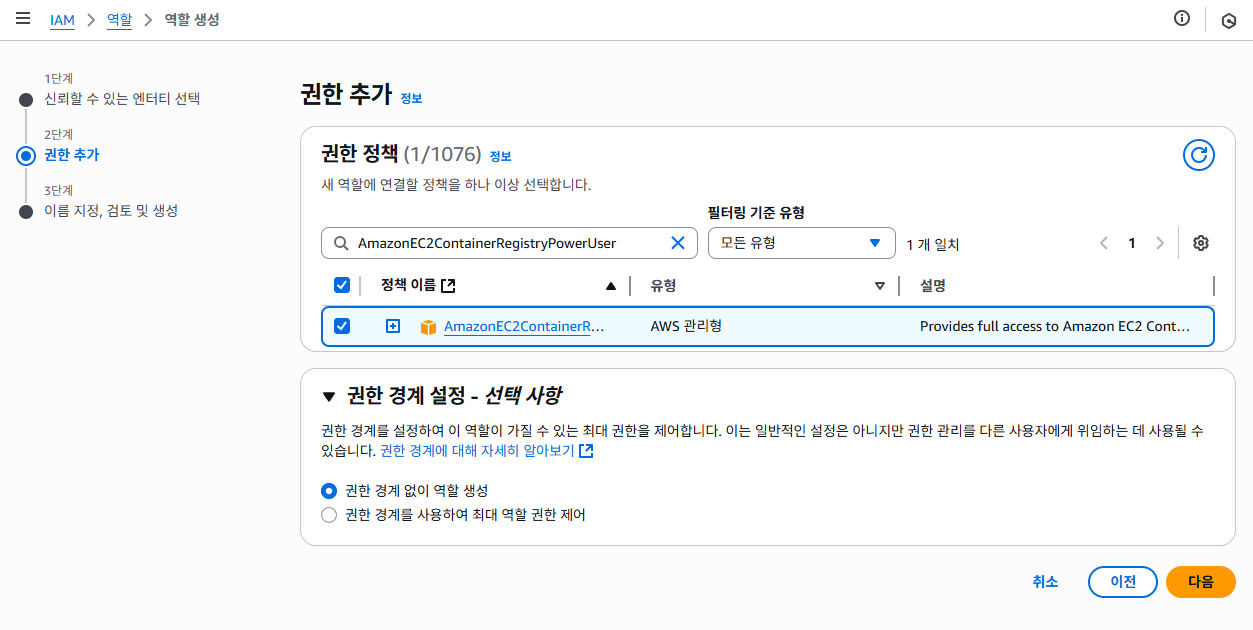The width and height of the screenshot is (1253, 630).
Task: Click page number 1 in pagination
Action: point(1132,243)
